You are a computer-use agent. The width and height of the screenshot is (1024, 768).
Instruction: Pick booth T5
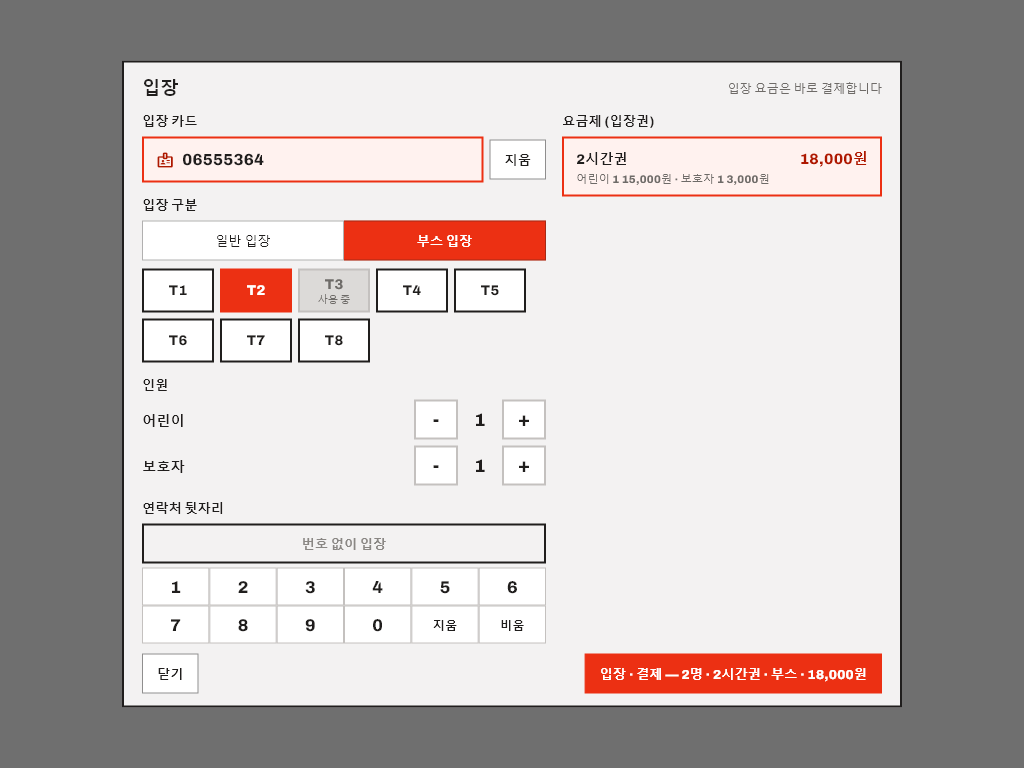pyautogui.click(x=490, y=291)
